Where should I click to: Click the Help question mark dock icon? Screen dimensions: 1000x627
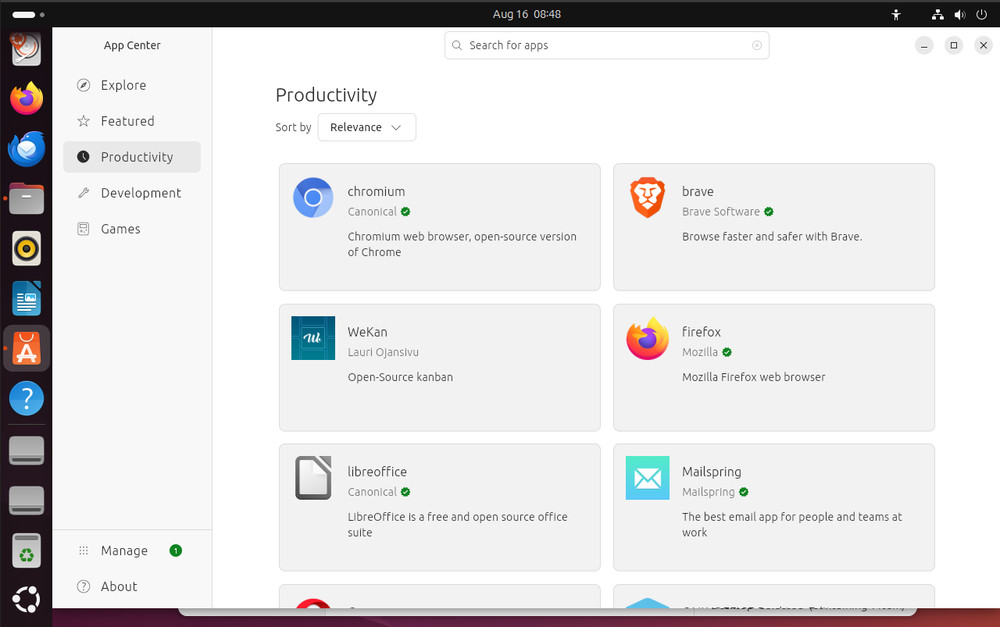[25, 398]
